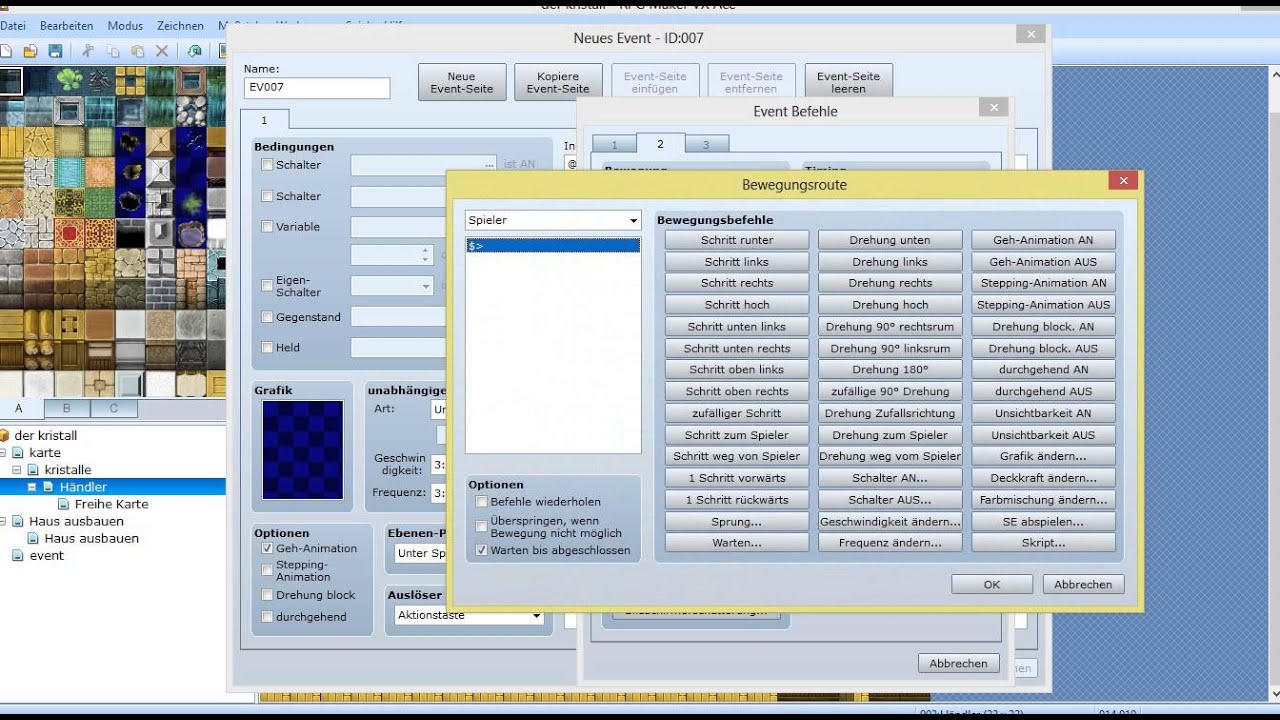Click the map icon beside 'karte'

(x=19, y=453)
